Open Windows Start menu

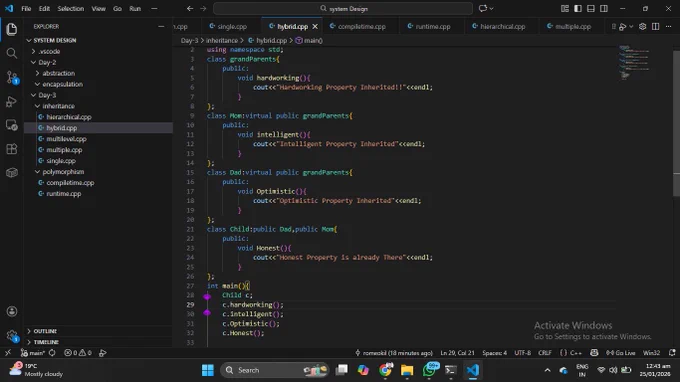(x=208, y=370)
